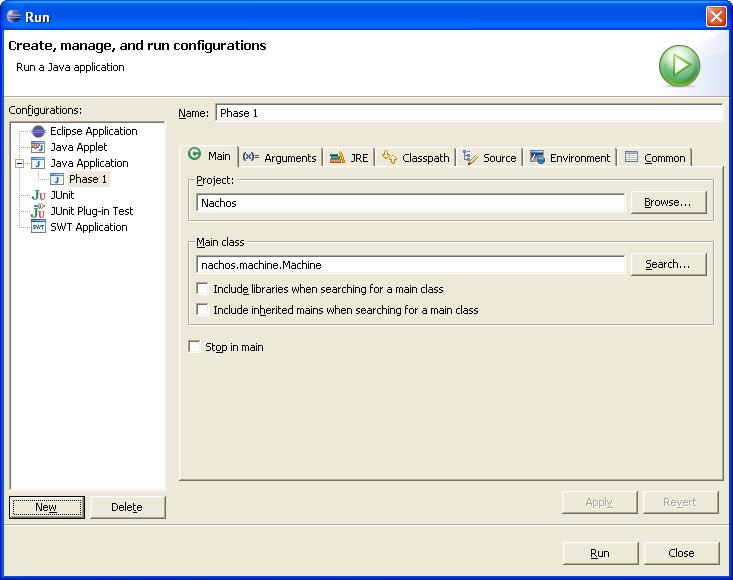Screen dimensions: 733x580
Task: Go to the Environment tab
Action: [x=569, y=158]
